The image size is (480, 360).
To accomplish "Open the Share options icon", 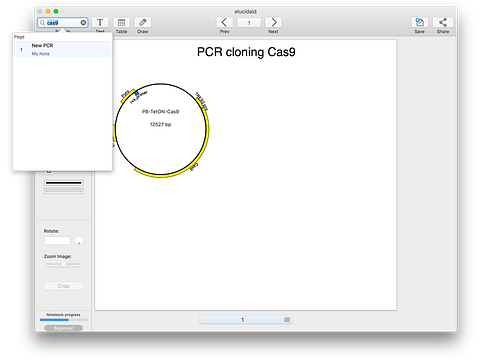I will [443, 23].
